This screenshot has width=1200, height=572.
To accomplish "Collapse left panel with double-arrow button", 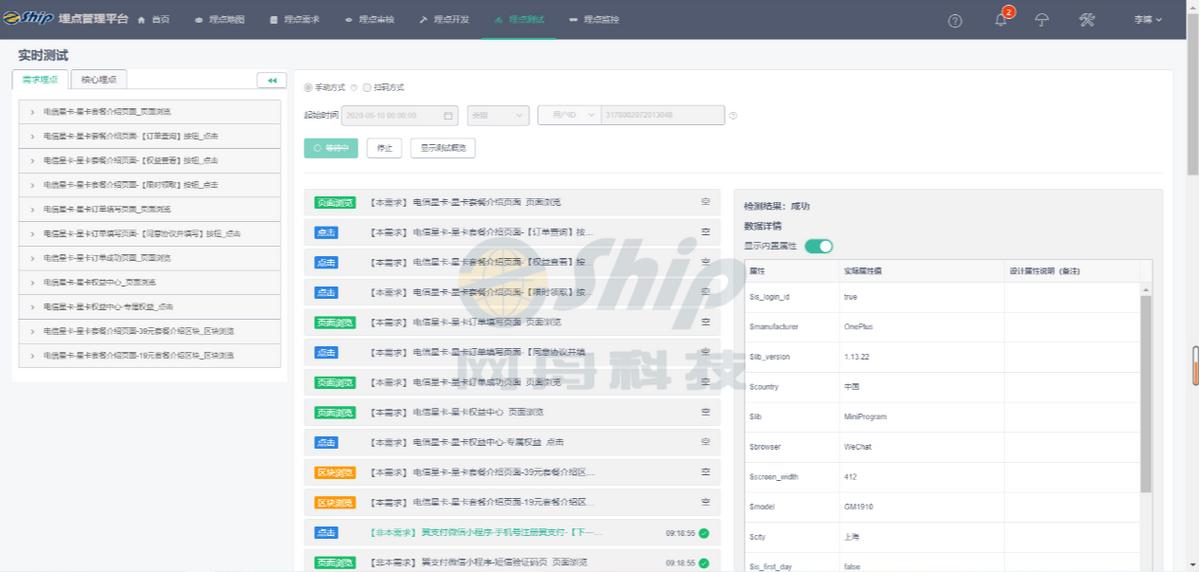I will [x=271, y=80].
